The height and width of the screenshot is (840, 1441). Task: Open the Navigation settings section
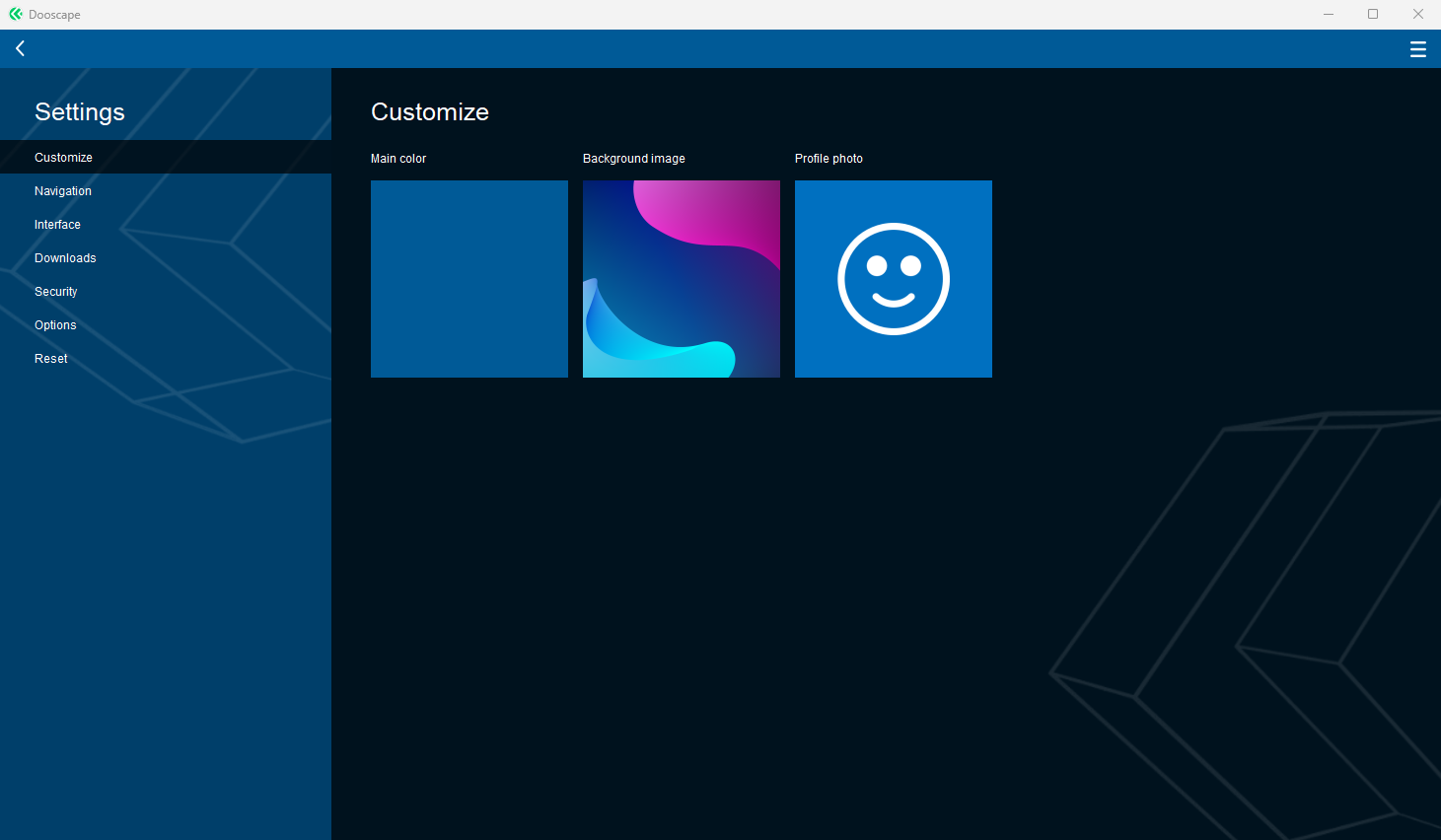(63, 191)
